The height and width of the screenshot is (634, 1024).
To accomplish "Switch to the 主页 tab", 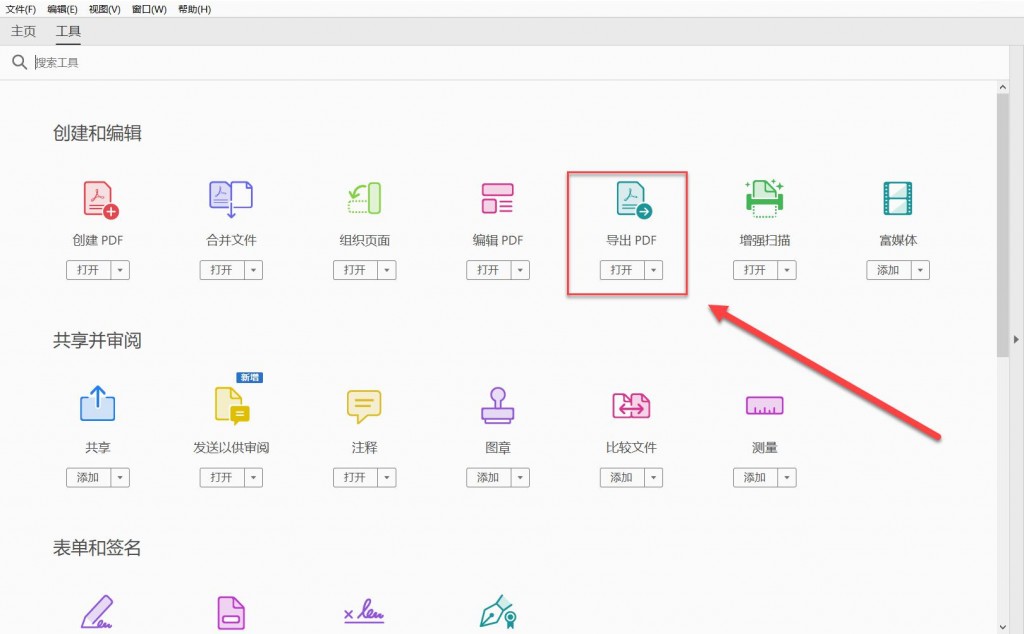I will point(24,31).
